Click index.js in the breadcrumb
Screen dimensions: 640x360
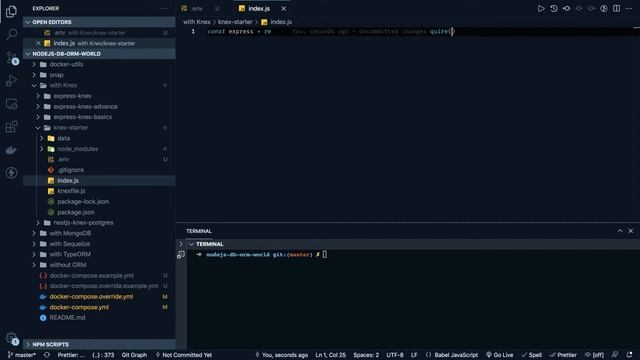281,22
